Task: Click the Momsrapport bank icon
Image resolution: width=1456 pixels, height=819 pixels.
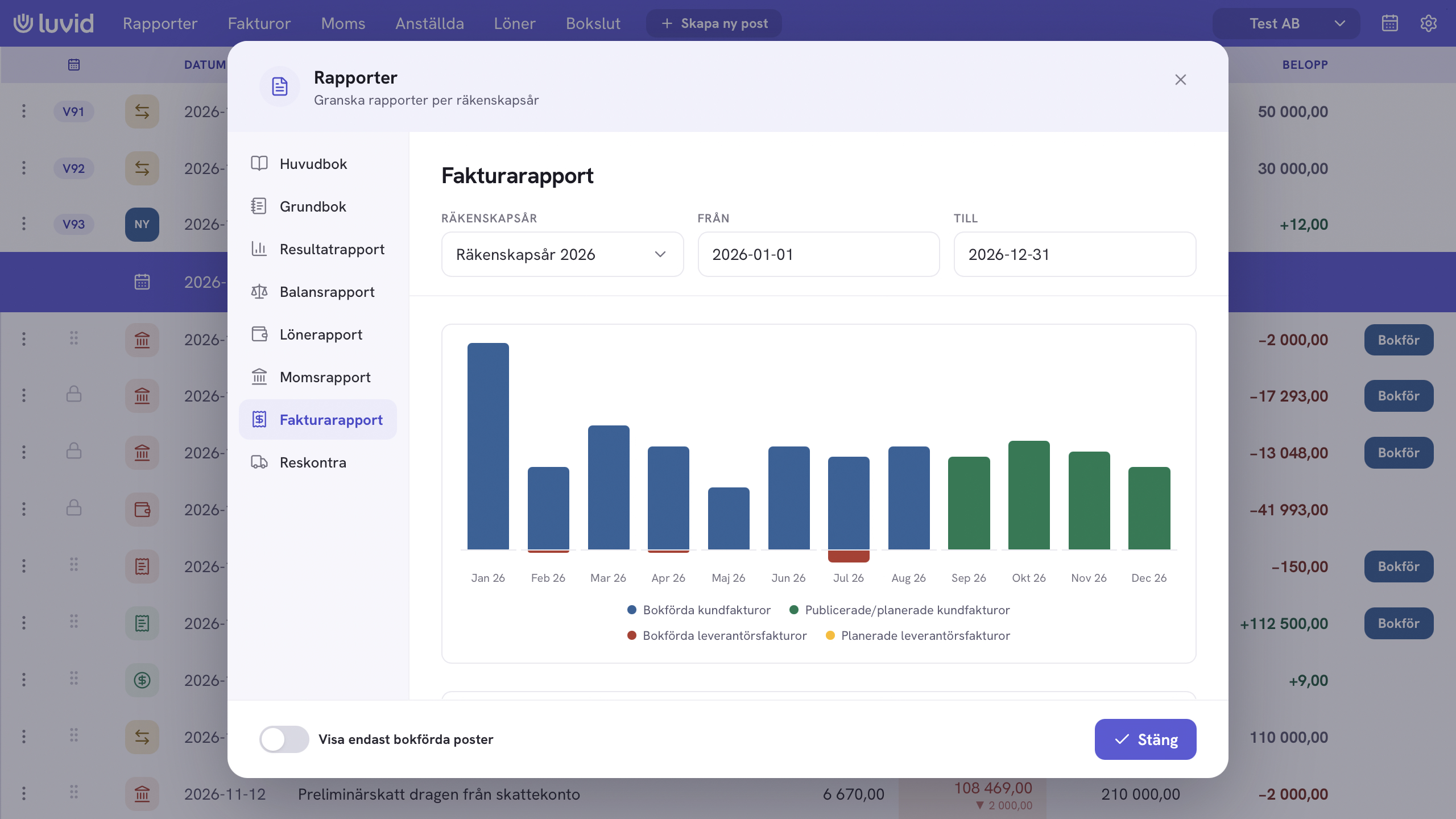Action: pos(259,377)
